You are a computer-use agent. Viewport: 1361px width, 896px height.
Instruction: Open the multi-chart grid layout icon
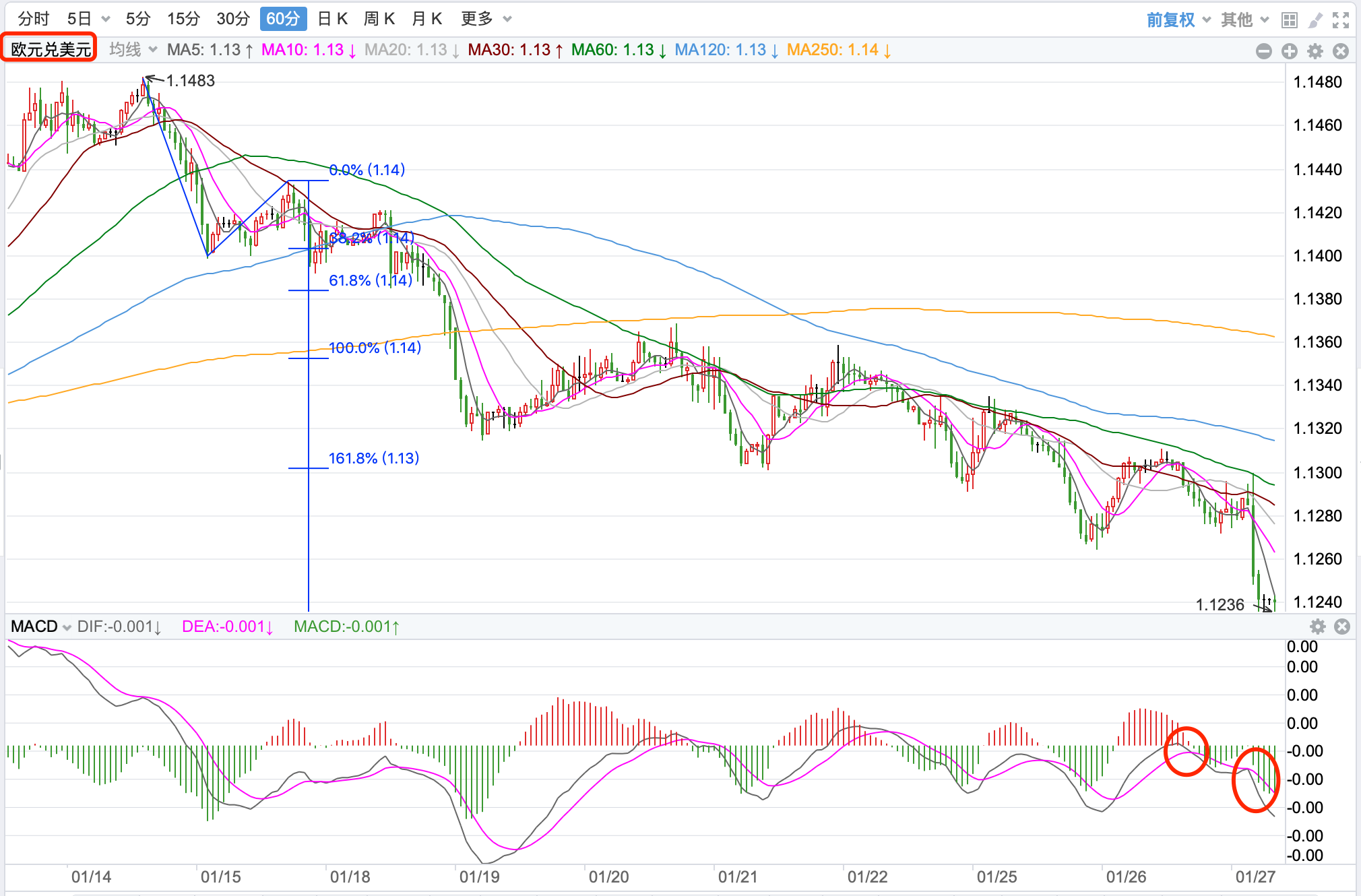click(1289, 20)
